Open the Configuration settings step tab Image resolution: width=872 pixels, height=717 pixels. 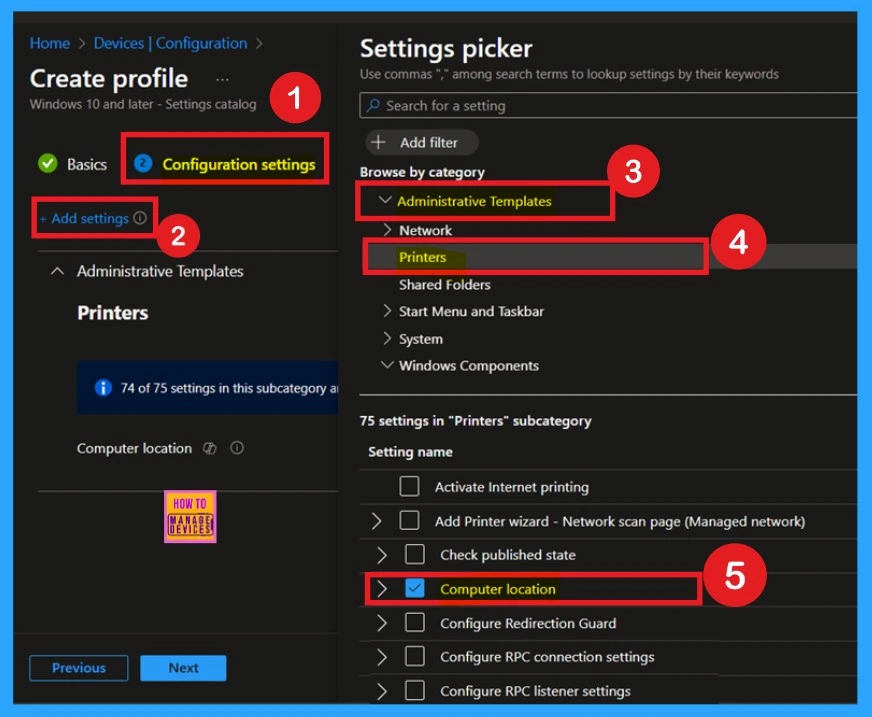225,164
